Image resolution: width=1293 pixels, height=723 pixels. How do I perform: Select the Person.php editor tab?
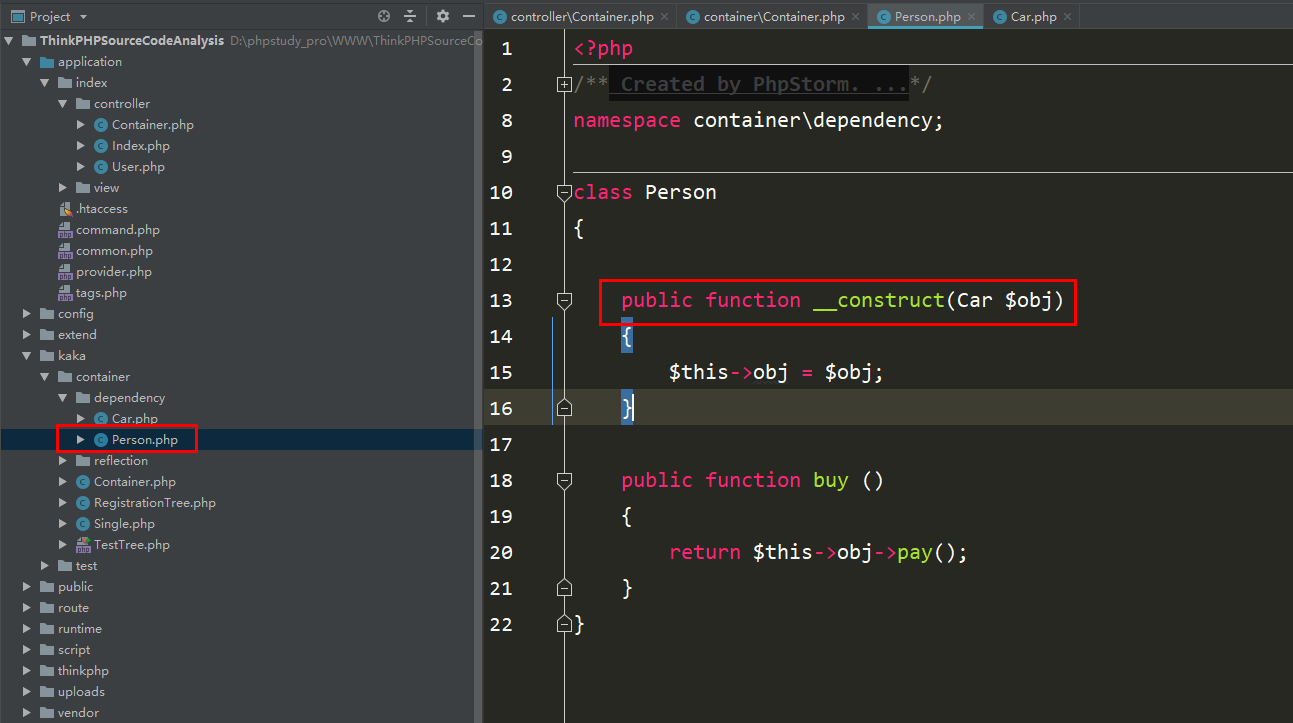coord(927,17)
